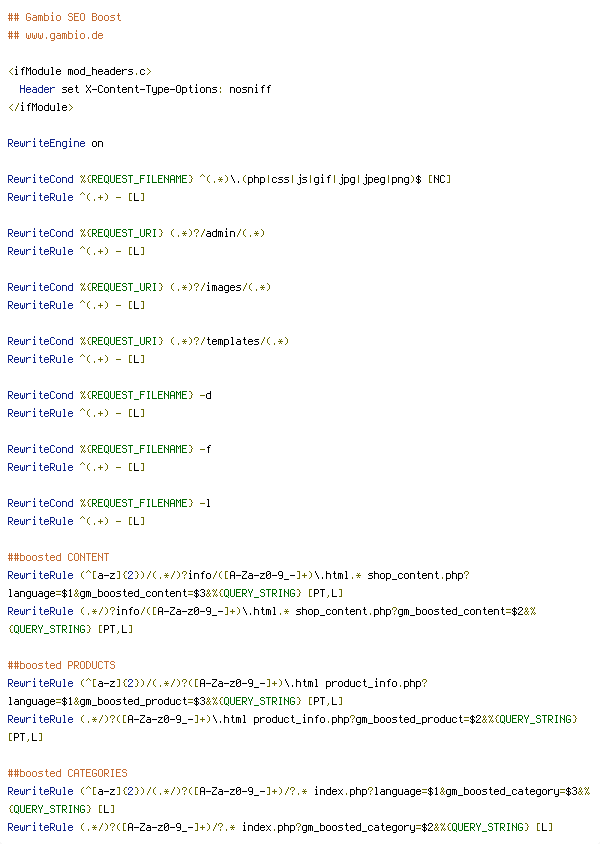This screenshot has height=844, width=600.
Task: Click the RewriteCond line matching /images/
Action: tap(139, 287)
